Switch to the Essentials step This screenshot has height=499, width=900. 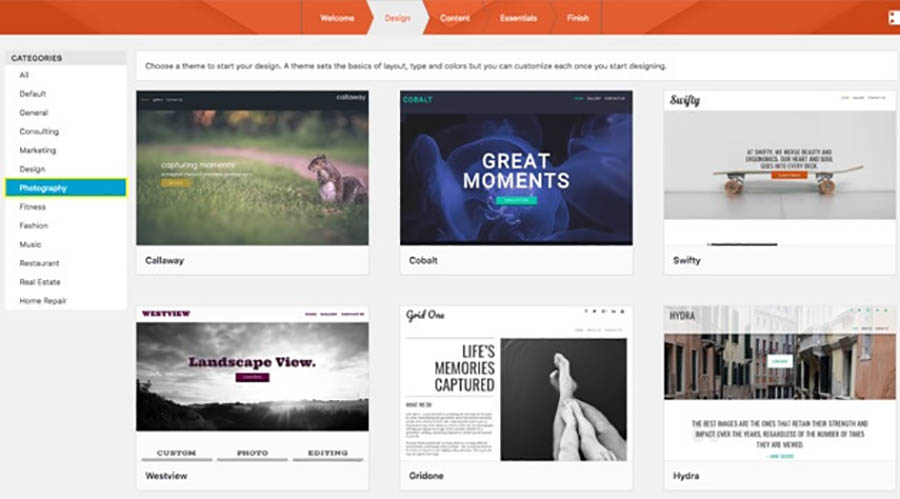[x=518, y=18]
